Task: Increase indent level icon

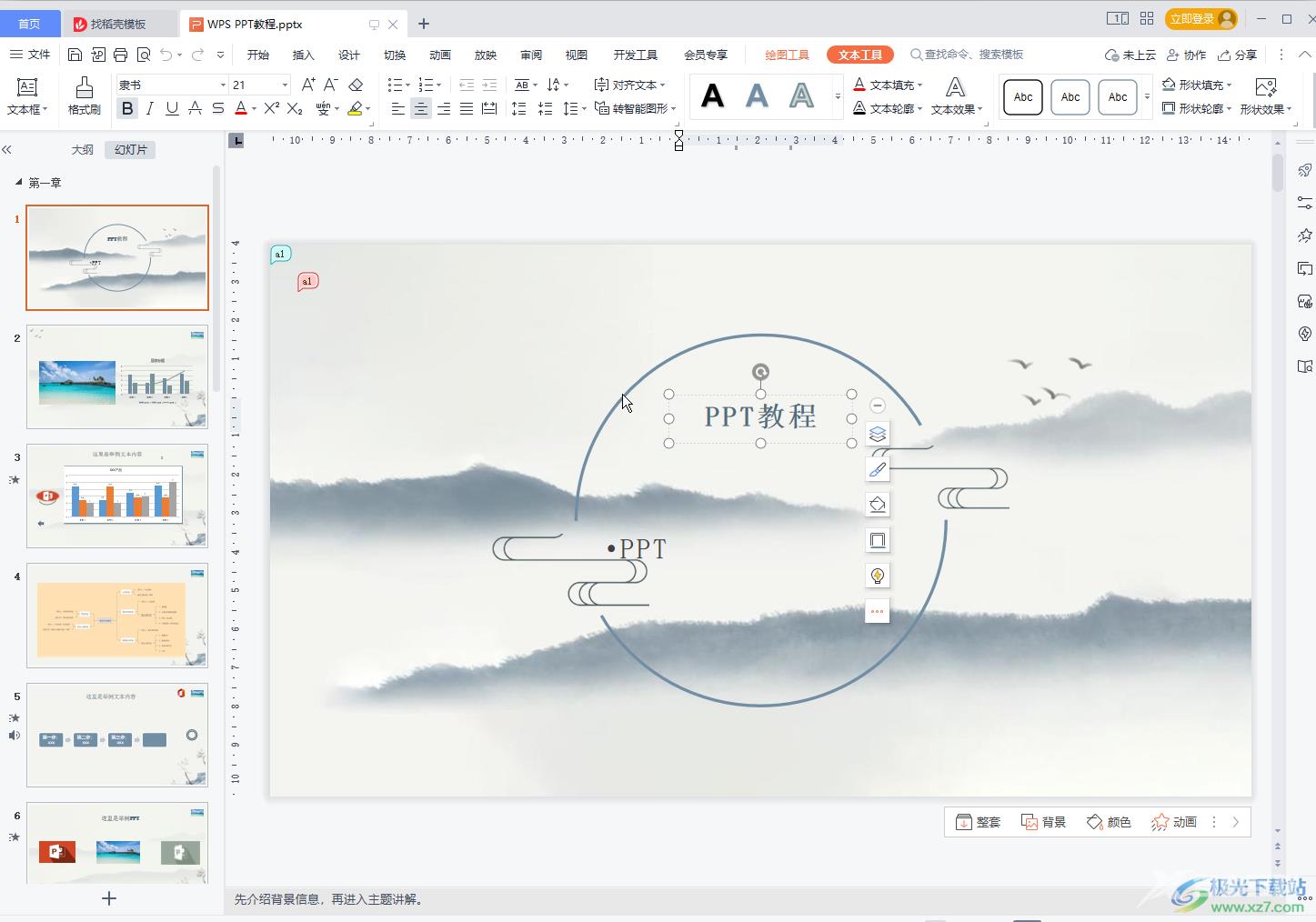Action: (x=489, y=85)
